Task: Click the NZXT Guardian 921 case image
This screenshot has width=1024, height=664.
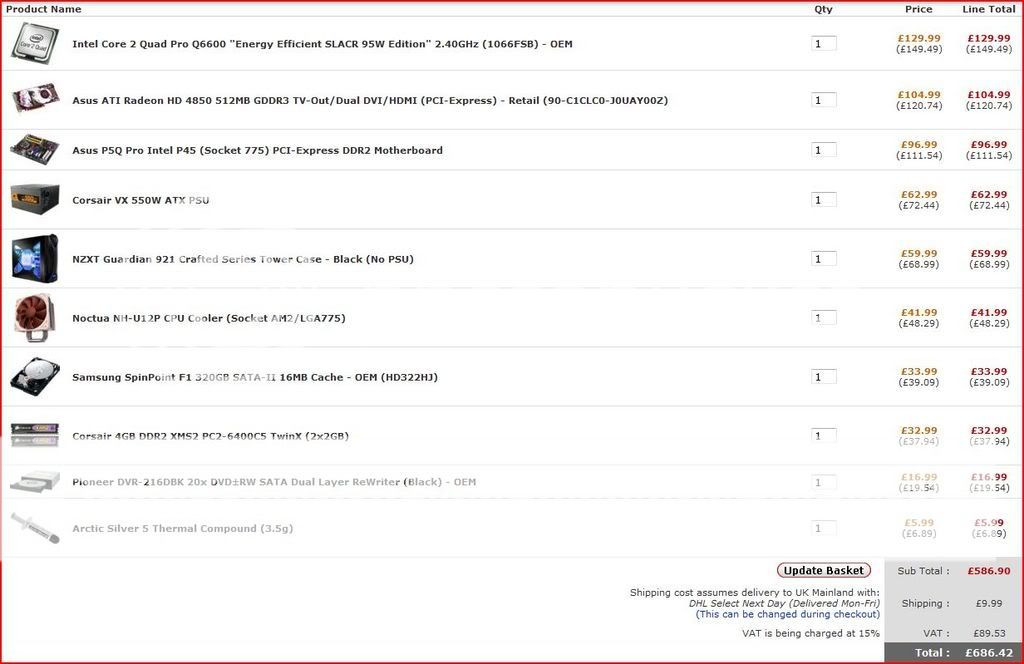Action: point(35,259)
